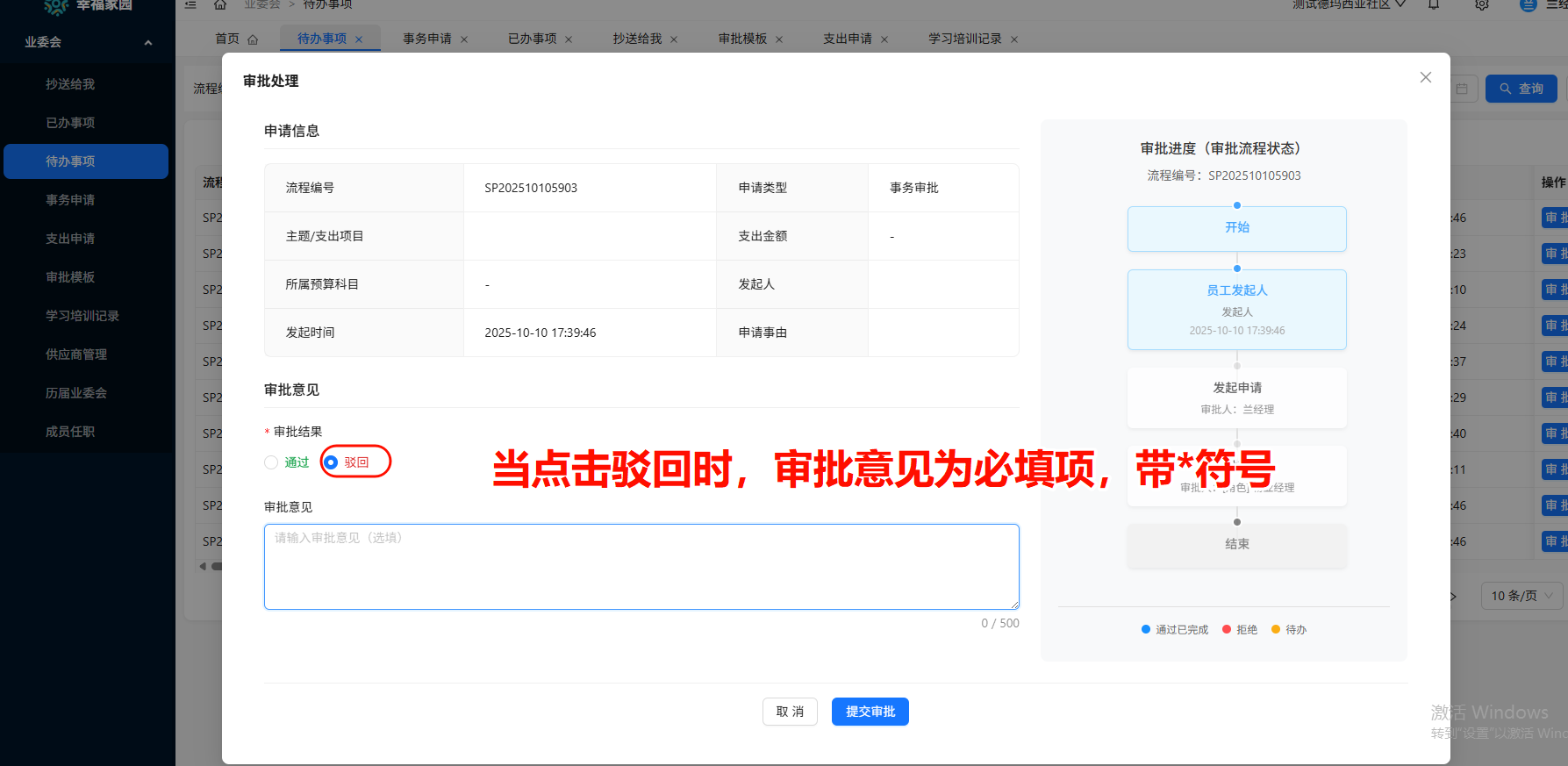The image size is (1568, 766).
Task: Click the 取消 button
Action: click(x=790, y=712)
